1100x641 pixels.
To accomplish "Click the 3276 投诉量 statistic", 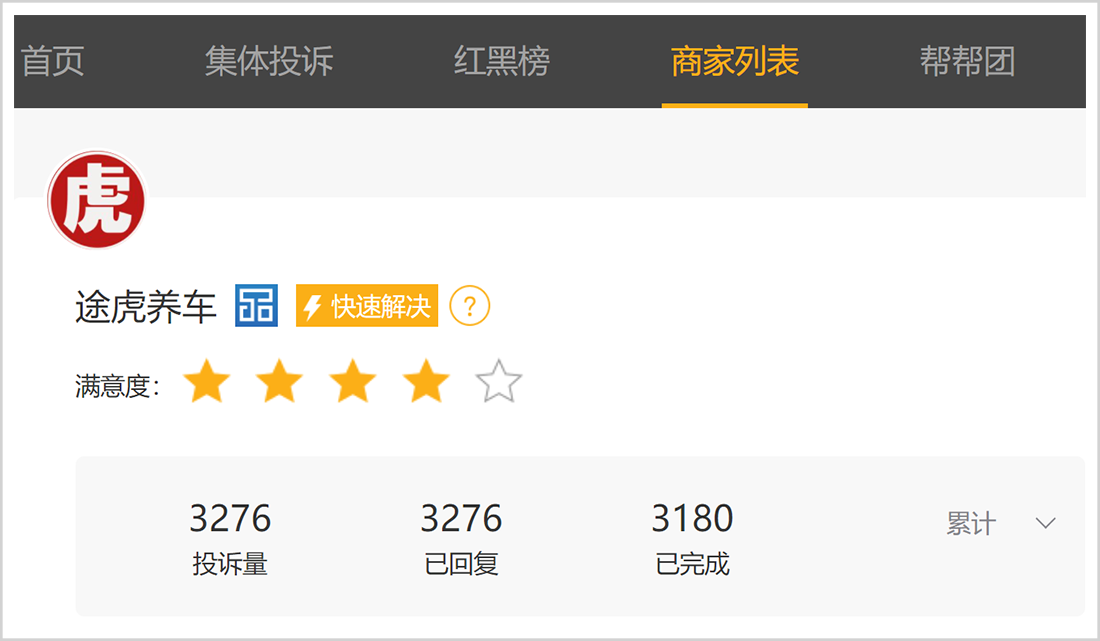I will pyautogui.click(x=230, y=538).
